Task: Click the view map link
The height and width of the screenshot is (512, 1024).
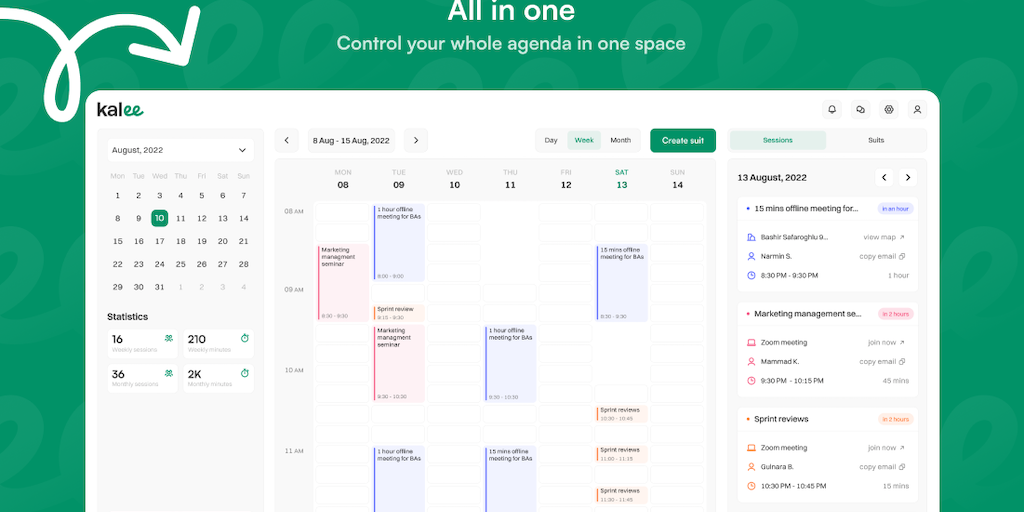Action: coord(883,237)
